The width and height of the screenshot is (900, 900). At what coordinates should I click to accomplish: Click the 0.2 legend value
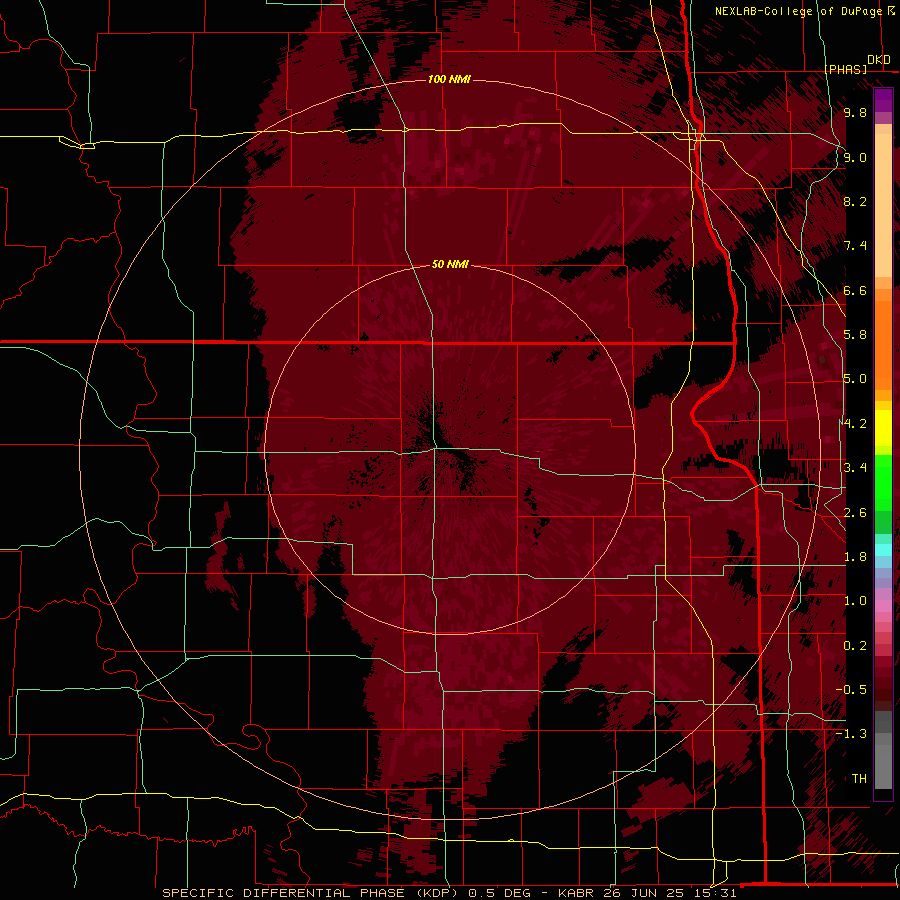pyautogui.click(x=855, y=646)
